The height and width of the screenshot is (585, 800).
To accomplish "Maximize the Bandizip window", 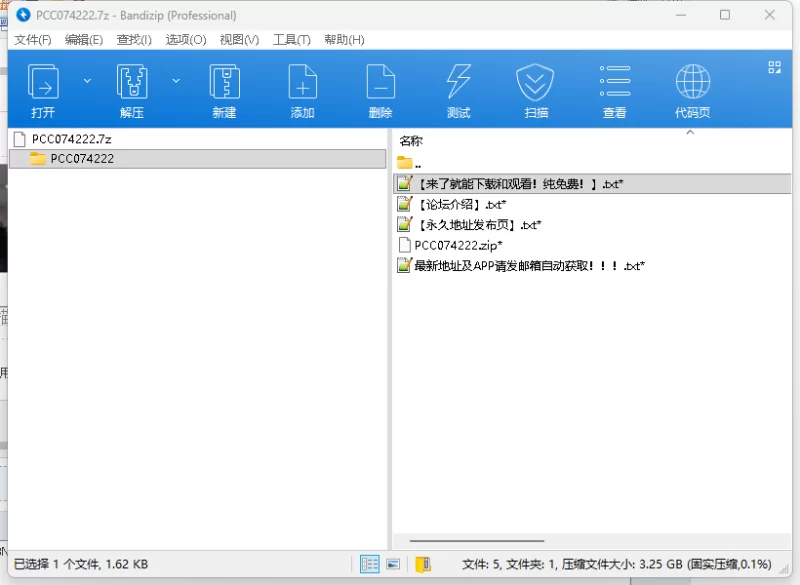I will 724,15.
